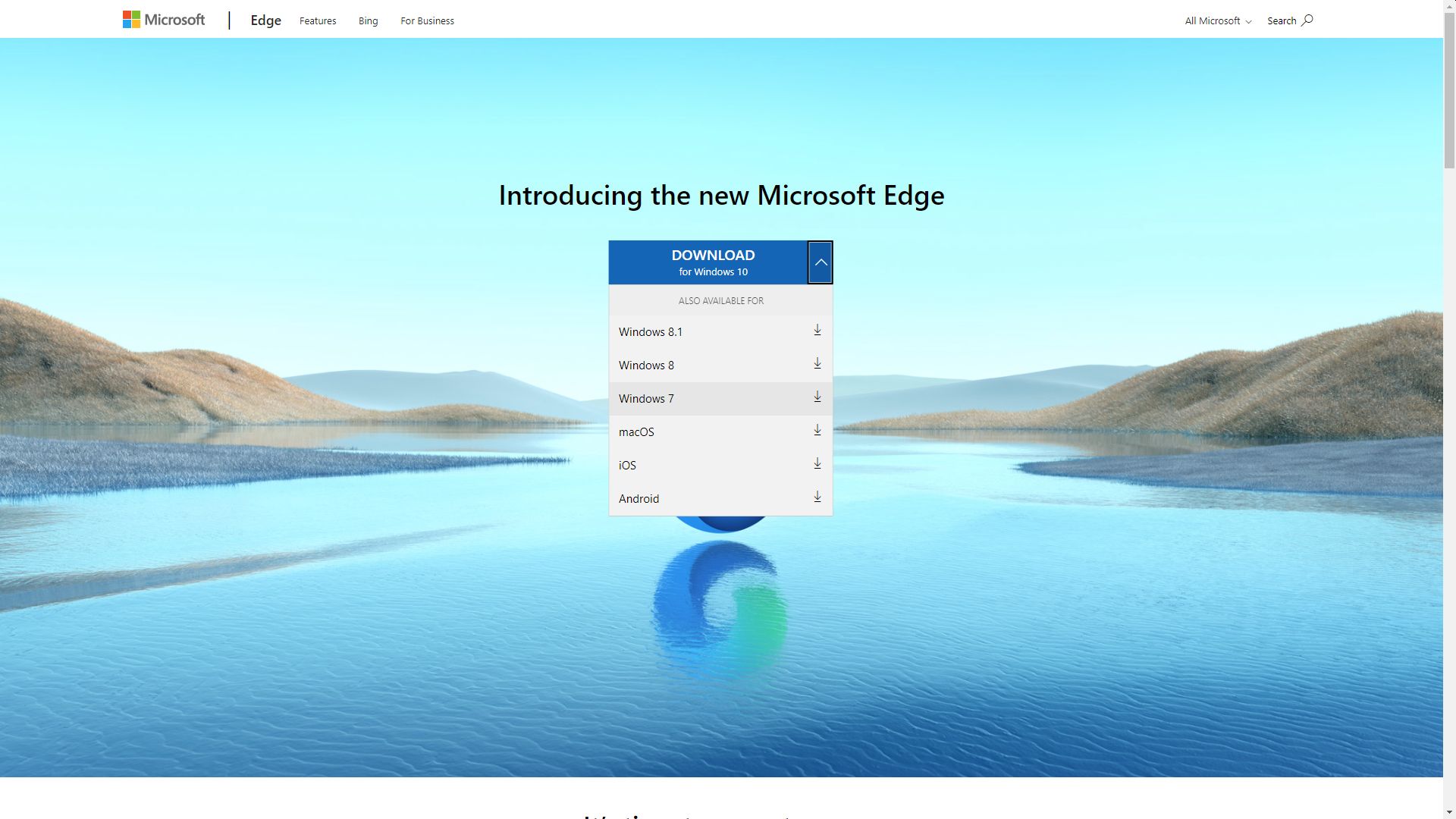Click download arrow icon for Windows 8
Viewport: 1456px width, 819px height.
817,364
